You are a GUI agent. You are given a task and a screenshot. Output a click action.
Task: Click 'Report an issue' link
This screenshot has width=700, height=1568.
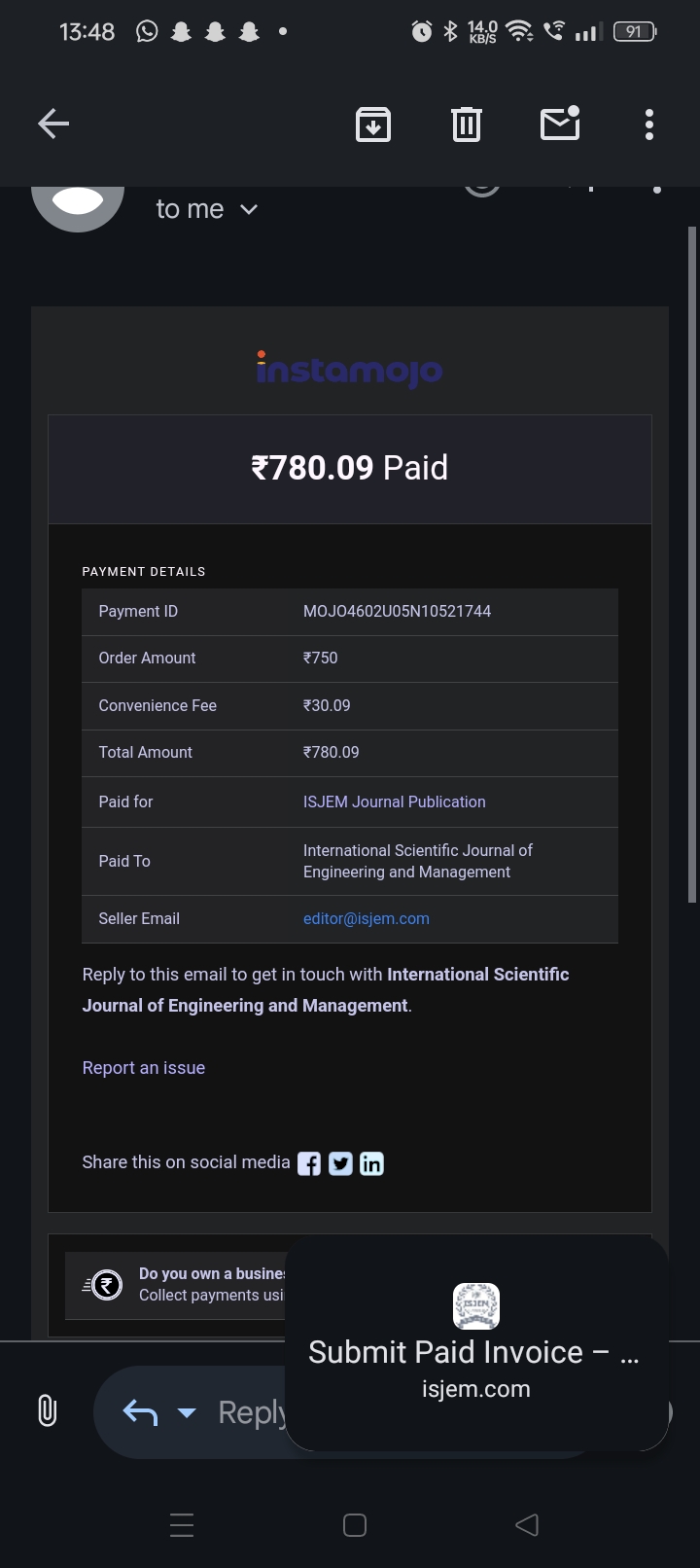click(143, 1067)
